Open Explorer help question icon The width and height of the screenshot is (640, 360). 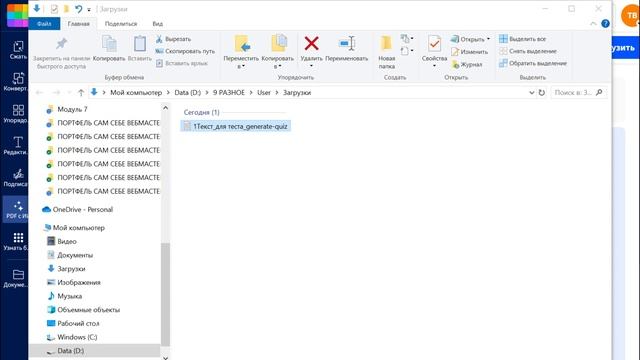pos(605,24)
